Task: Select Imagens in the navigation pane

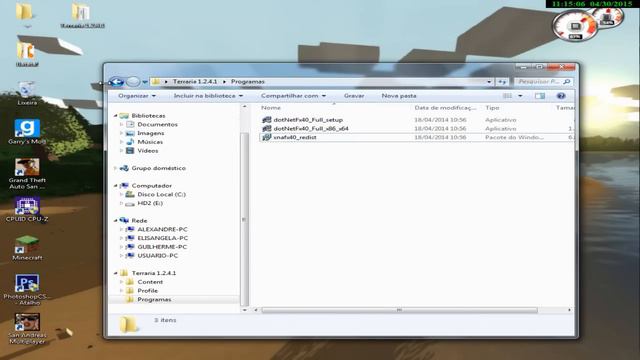Action: click(151, 133)
